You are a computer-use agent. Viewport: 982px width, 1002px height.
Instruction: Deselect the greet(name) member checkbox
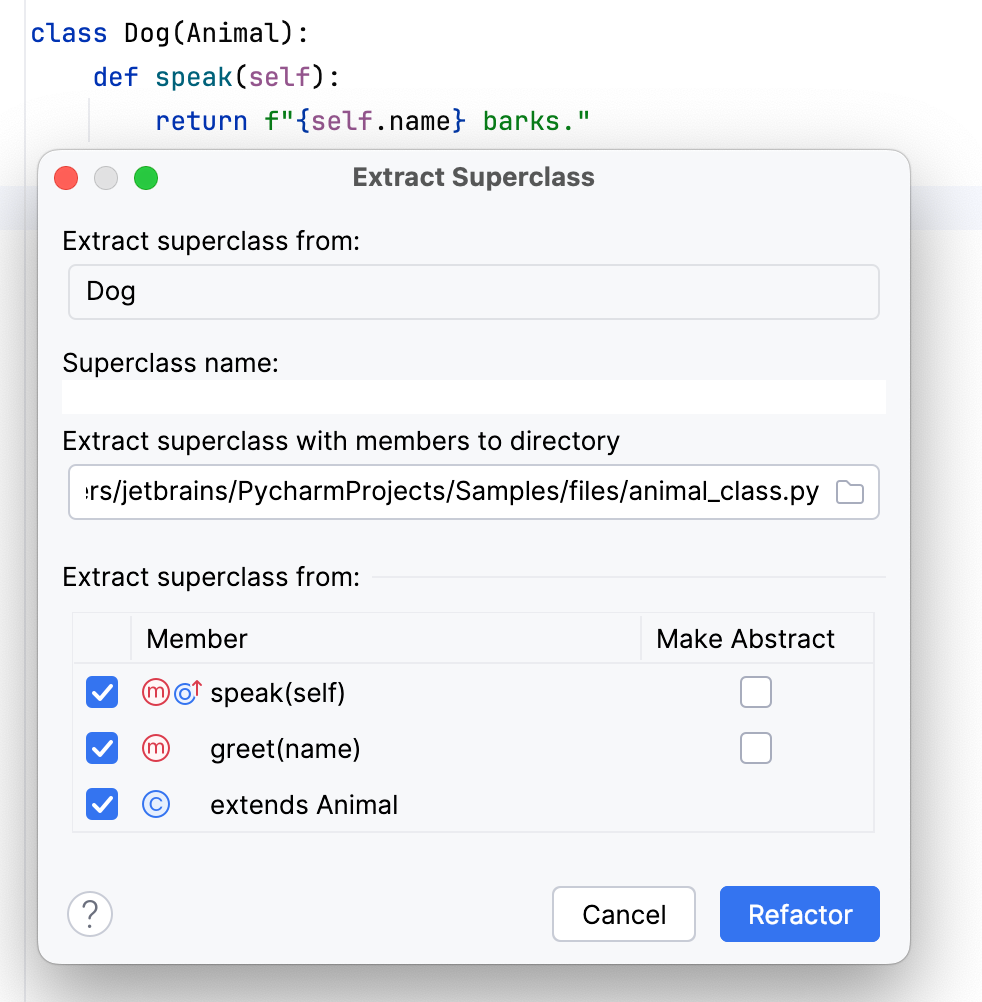101,748
